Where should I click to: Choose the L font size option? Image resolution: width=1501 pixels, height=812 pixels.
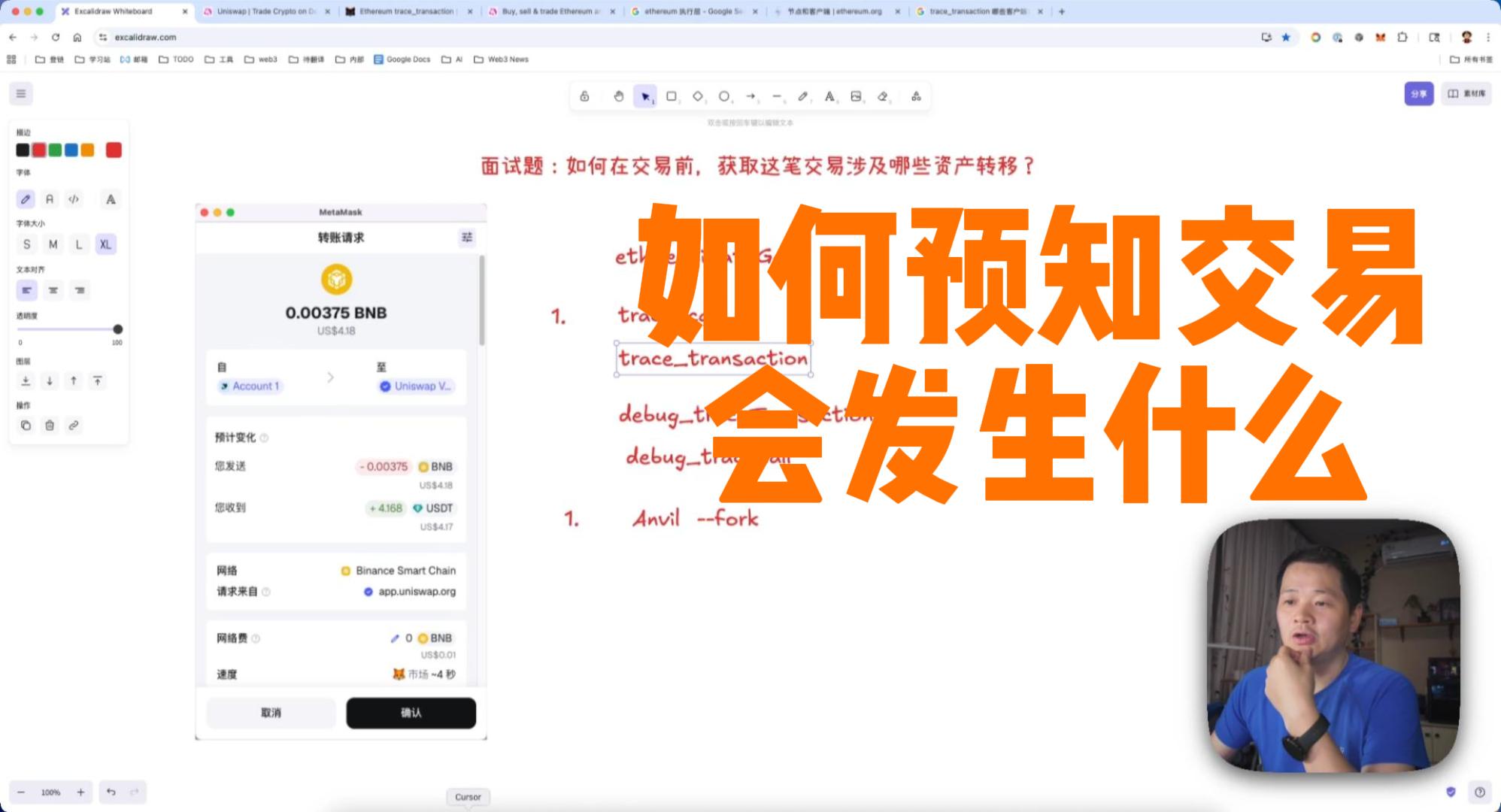[79, 244]
